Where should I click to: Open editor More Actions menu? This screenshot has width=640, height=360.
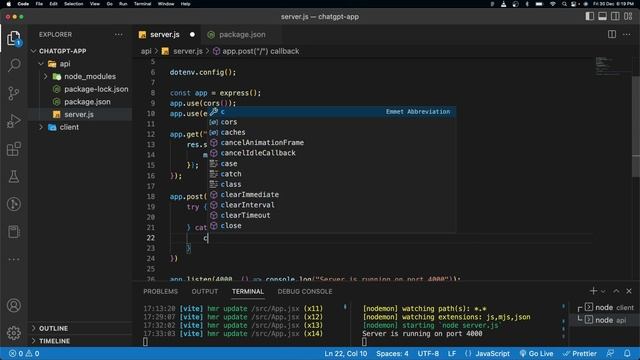627,35
